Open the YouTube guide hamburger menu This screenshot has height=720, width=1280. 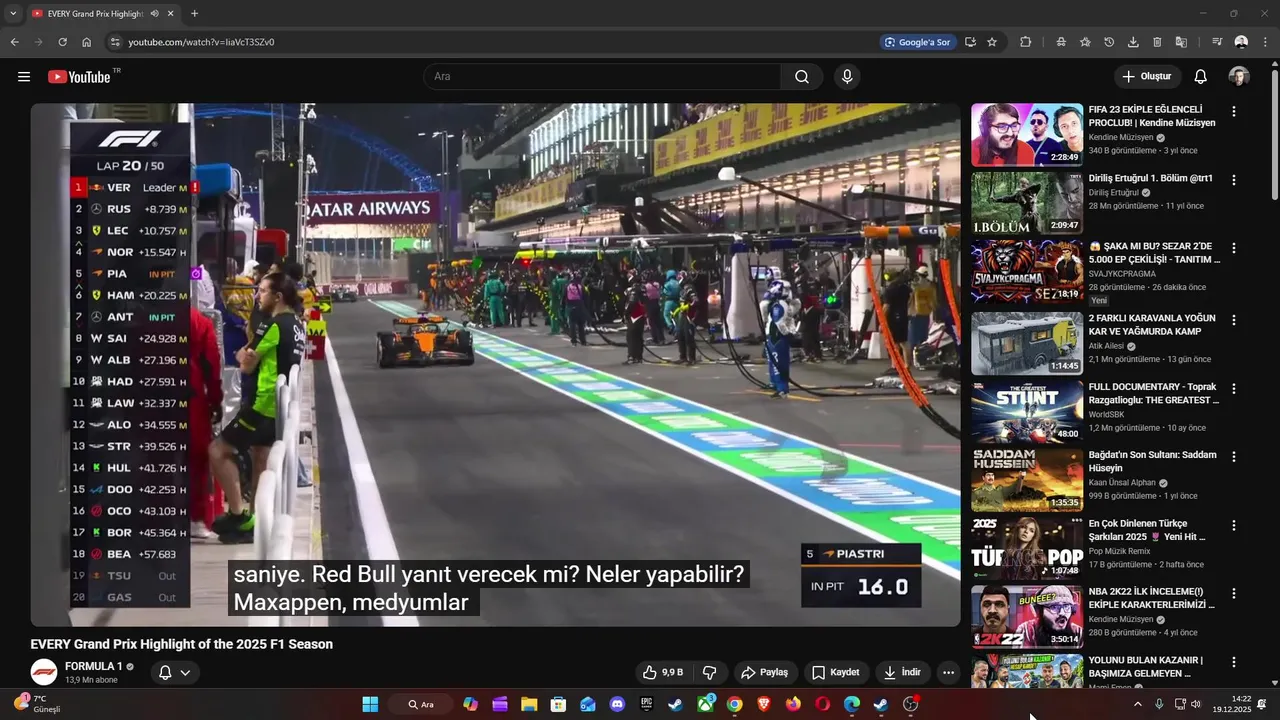pyautogui.click(x=24, y=77)
